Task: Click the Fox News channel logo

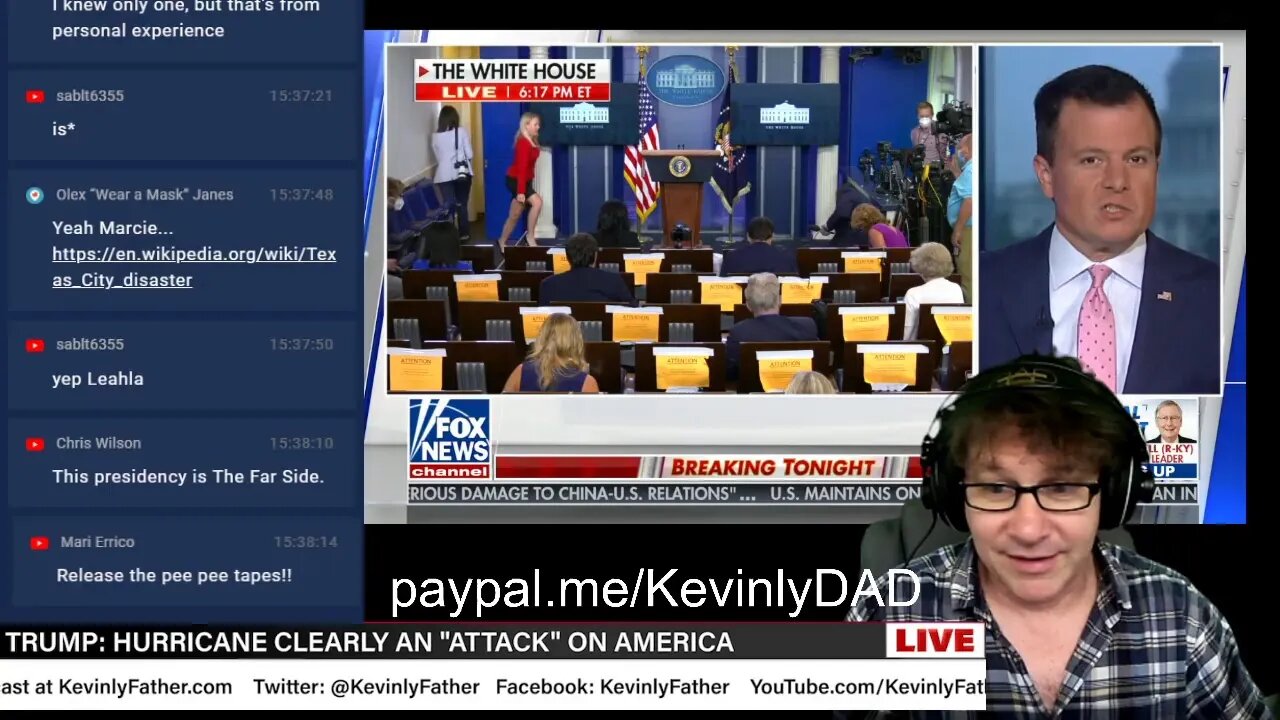Action: coord(450,438)
